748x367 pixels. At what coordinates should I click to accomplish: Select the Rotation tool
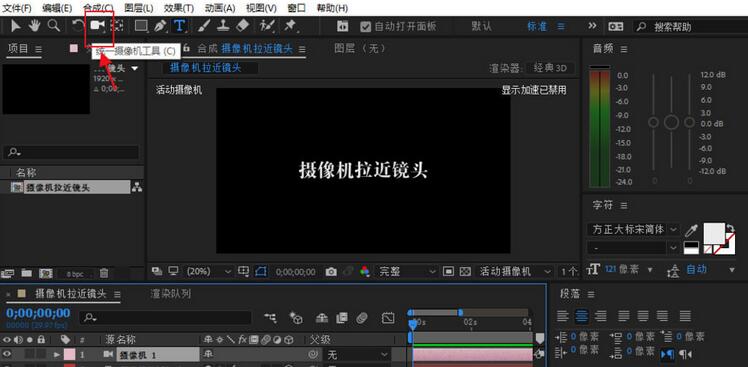(x=78, y=26)
